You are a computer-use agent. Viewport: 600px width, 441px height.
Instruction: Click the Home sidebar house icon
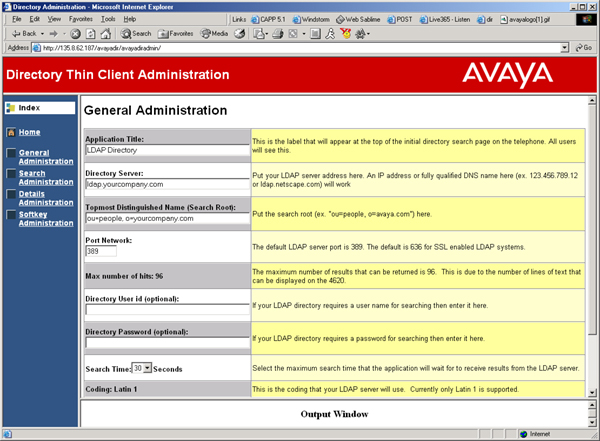point(11,132)
